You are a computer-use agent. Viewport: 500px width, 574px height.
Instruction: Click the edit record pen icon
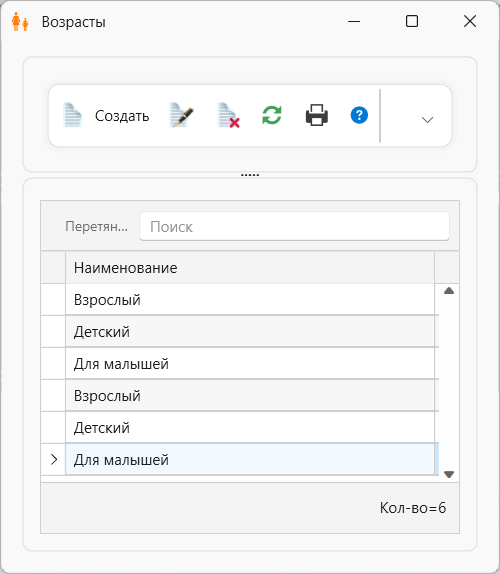(x=182, y=115)
